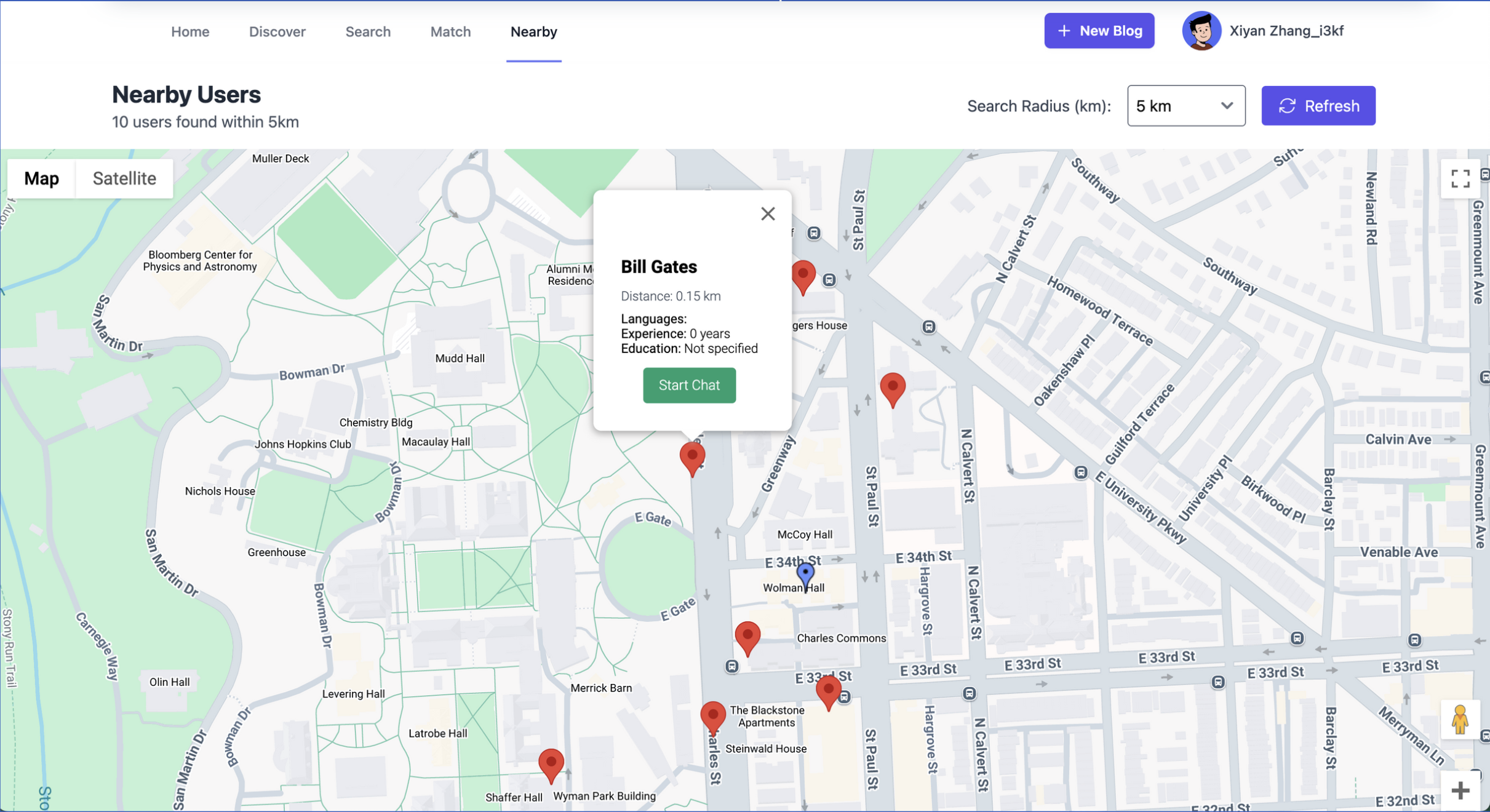Click the Nichols House label
This screenshot has height=812, width=1490.
[220, 491]
